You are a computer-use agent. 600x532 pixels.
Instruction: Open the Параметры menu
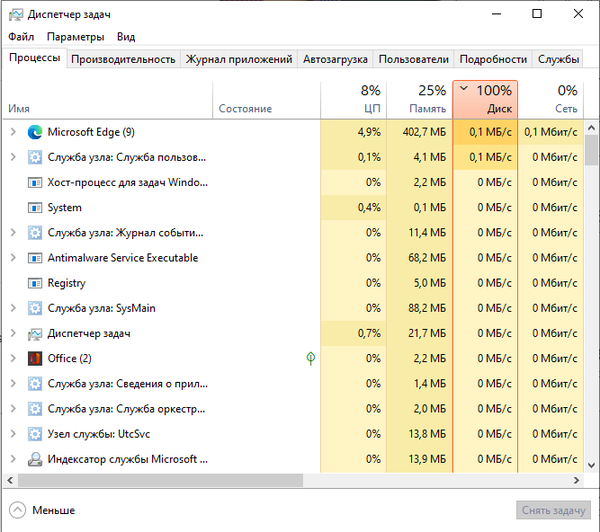pos(75,37)
